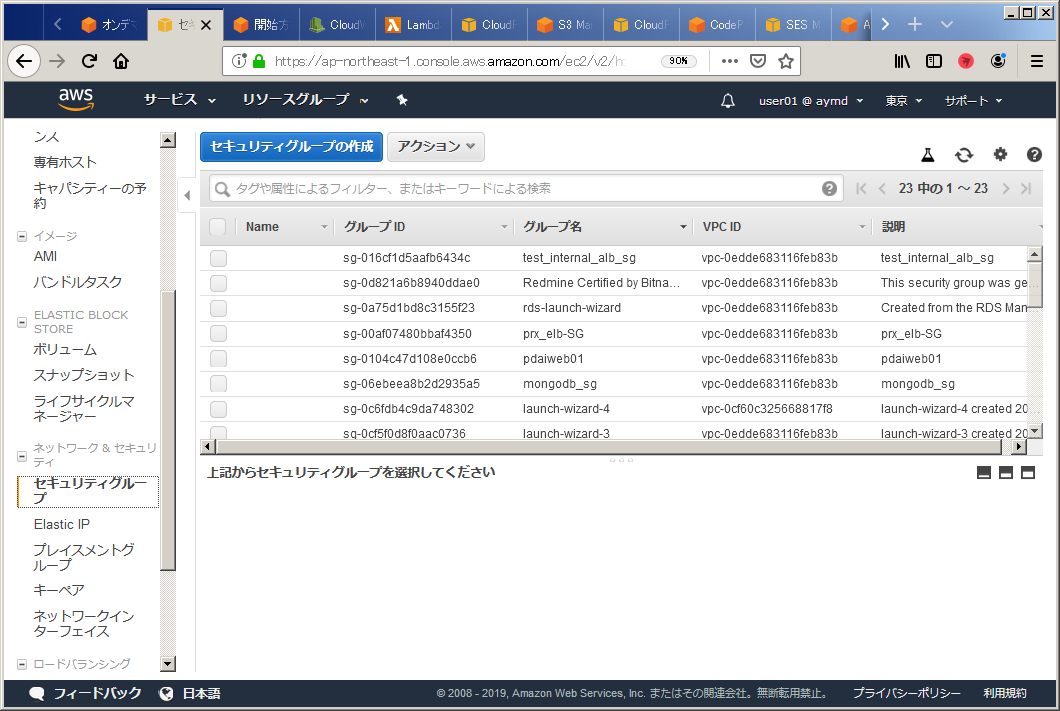Open the サービス dropdown menu
1060x711 pixels.
pyautogui.click(x=179, y=100)
